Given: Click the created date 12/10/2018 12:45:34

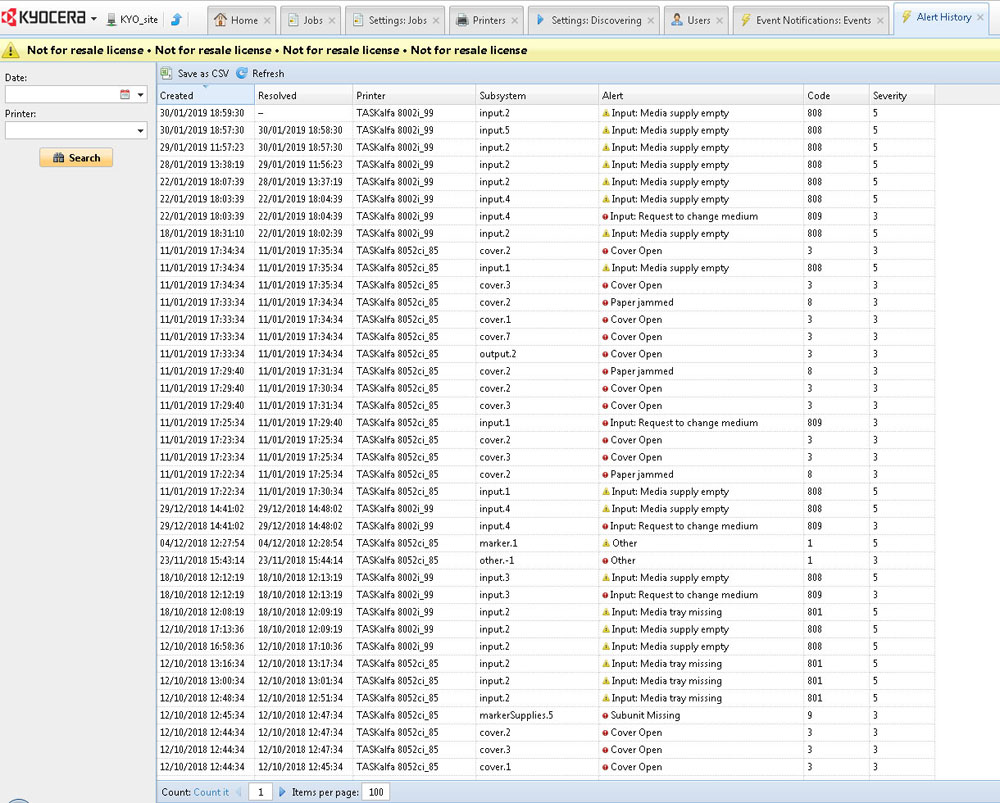Looking at the screenshot, I should (x=202, y=716).
